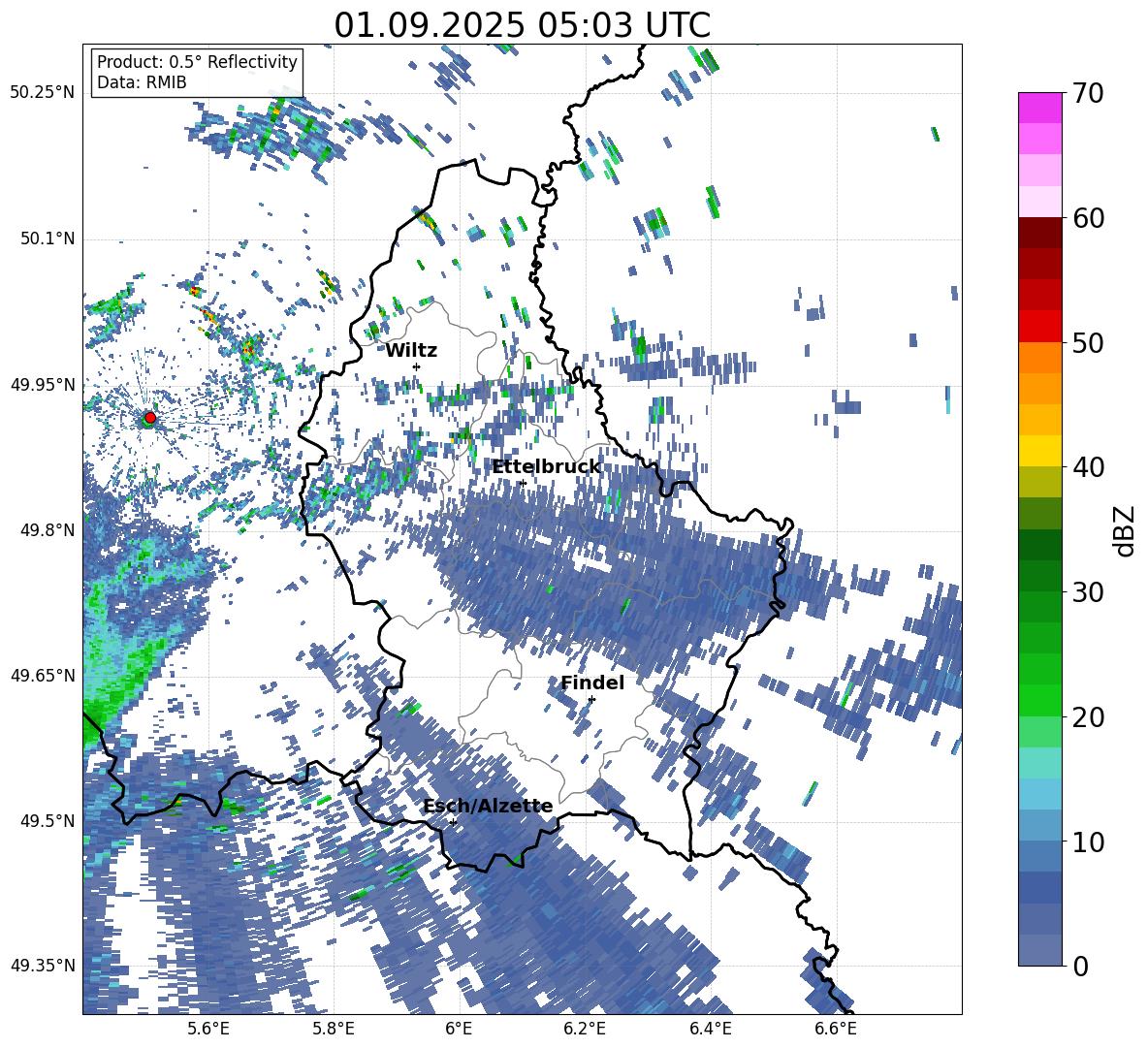Click the title 01.09.2025 05:03 UTC
The height and width of the screenshot is (1048, 1148).
(x=522, y=25)
